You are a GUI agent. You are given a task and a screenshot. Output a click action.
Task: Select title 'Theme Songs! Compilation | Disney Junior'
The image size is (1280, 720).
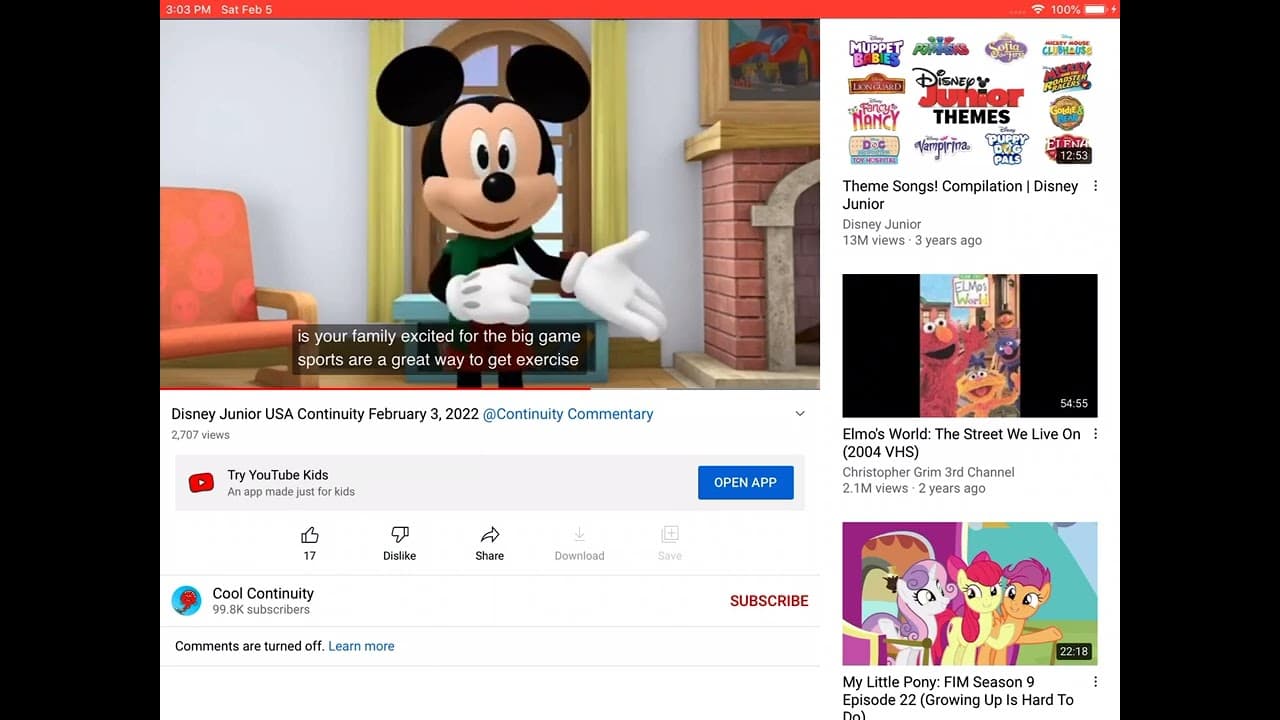point(961,195)
